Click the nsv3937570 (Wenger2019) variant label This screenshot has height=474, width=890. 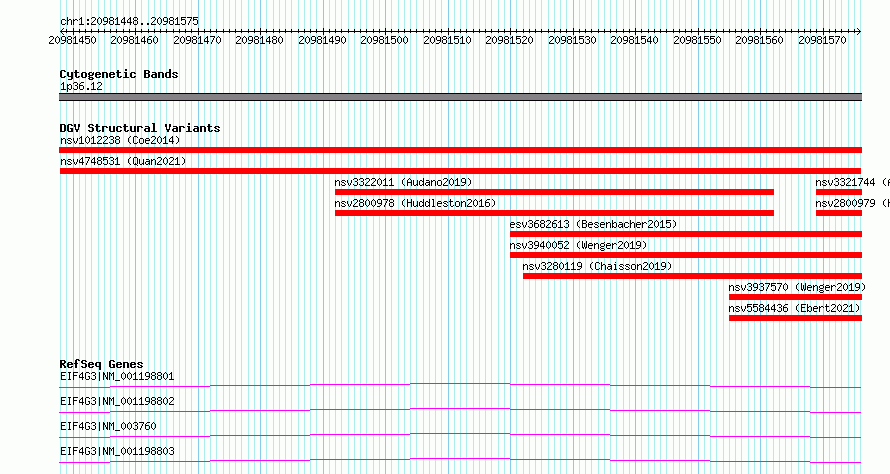coord(797,287)
